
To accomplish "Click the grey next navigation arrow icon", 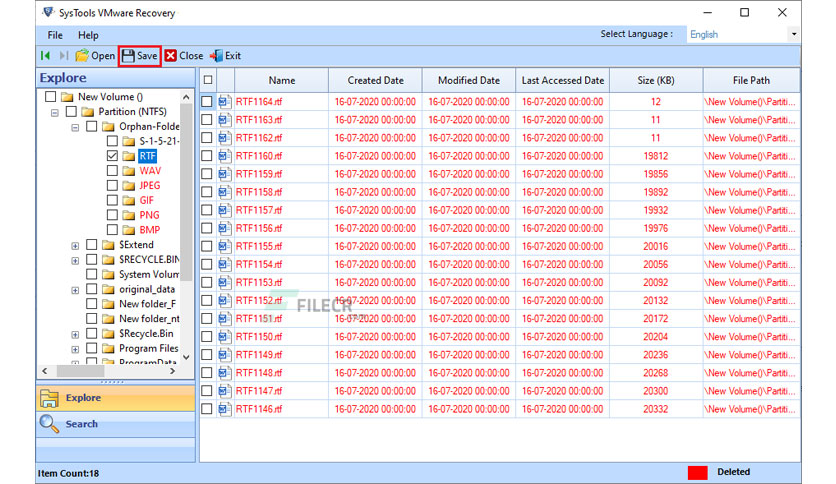I will pyautogui.click(x=64, y=55).
